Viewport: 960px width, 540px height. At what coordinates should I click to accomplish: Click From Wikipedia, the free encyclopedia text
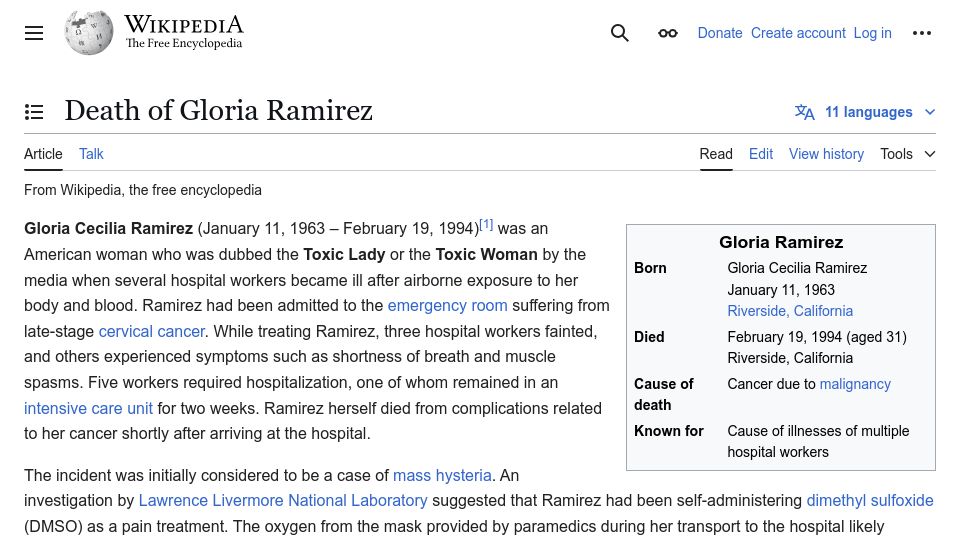[x=143, y=190]
